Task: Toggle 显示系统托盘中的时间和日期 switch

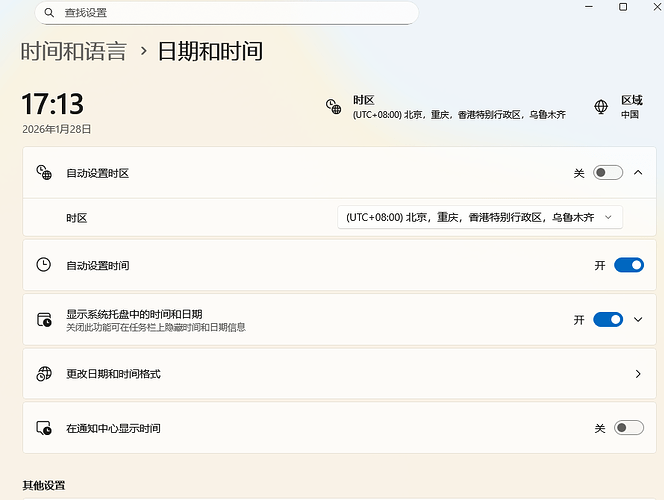Action: pyautogui.click(x=608, y=320)
